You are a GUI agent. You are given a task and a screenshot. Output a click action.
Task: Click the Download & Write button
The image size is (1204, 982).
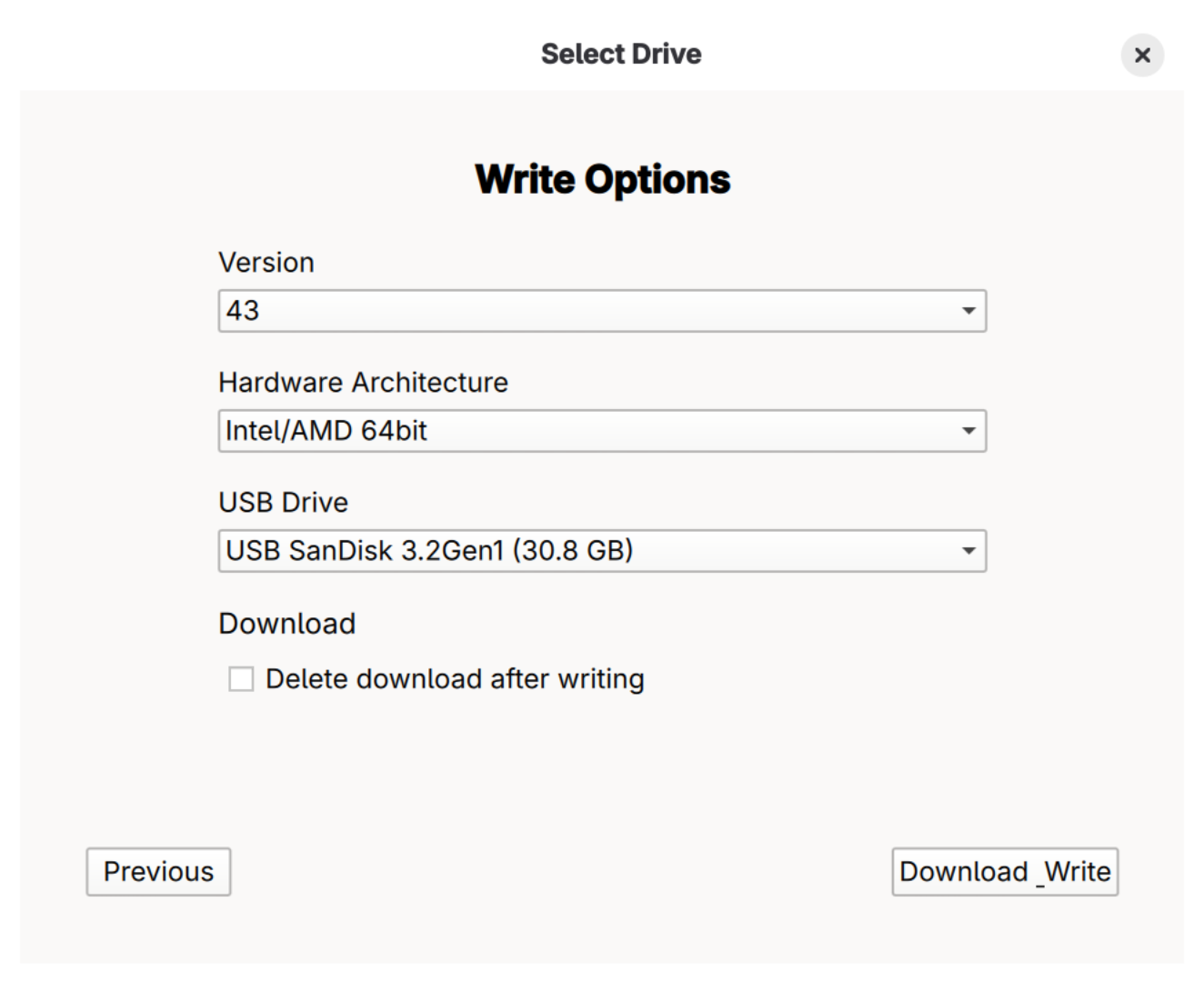1005,872
